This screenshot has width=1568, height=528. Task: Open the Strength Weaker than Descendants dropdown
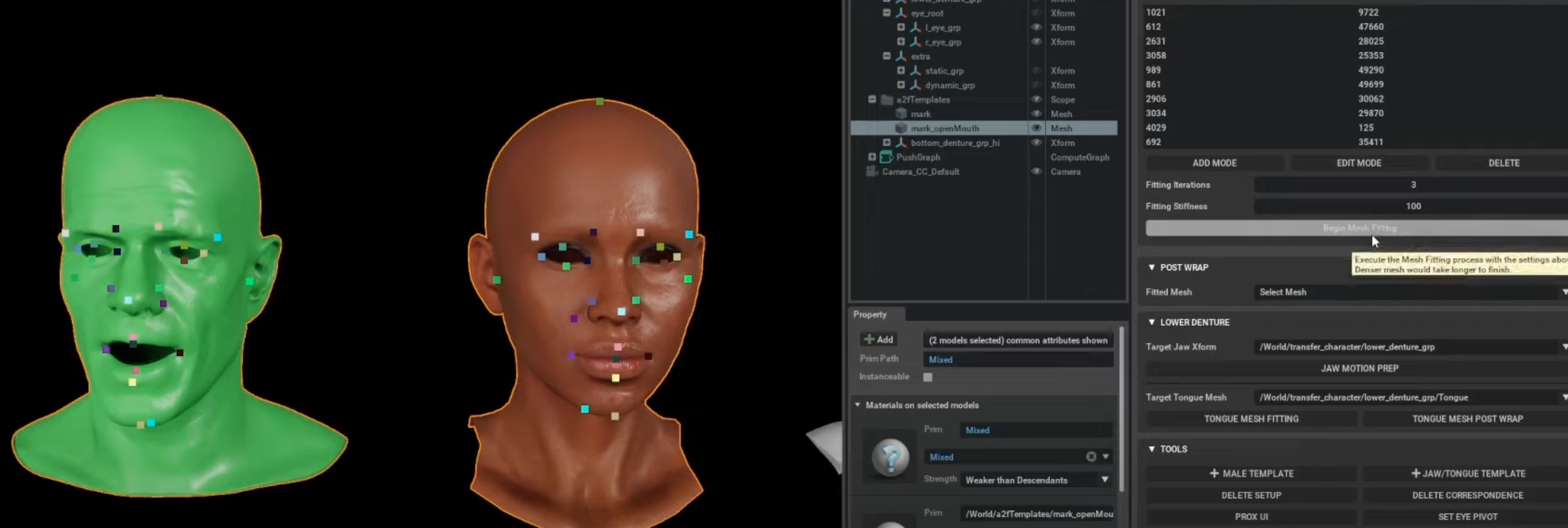pyautogui.click(x=1104, y=480)
